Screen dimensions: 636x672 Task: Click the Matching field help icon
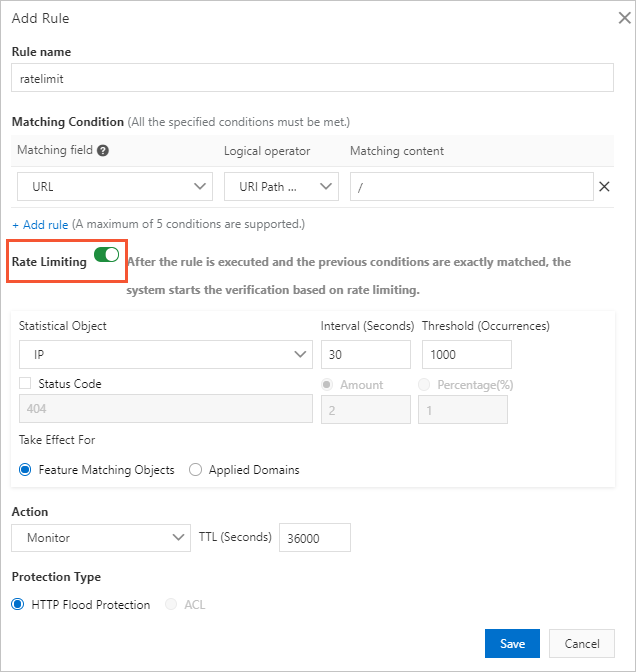pyautogui.click(x=102, y=151)
